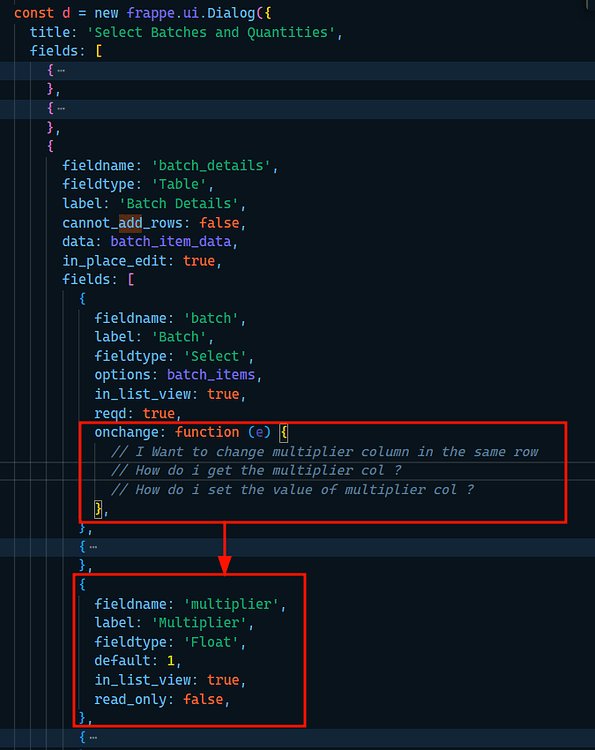The width and height of the screenshot is (595, 750).
Task: Click the numeric value 1 after default
Action: 171,661
